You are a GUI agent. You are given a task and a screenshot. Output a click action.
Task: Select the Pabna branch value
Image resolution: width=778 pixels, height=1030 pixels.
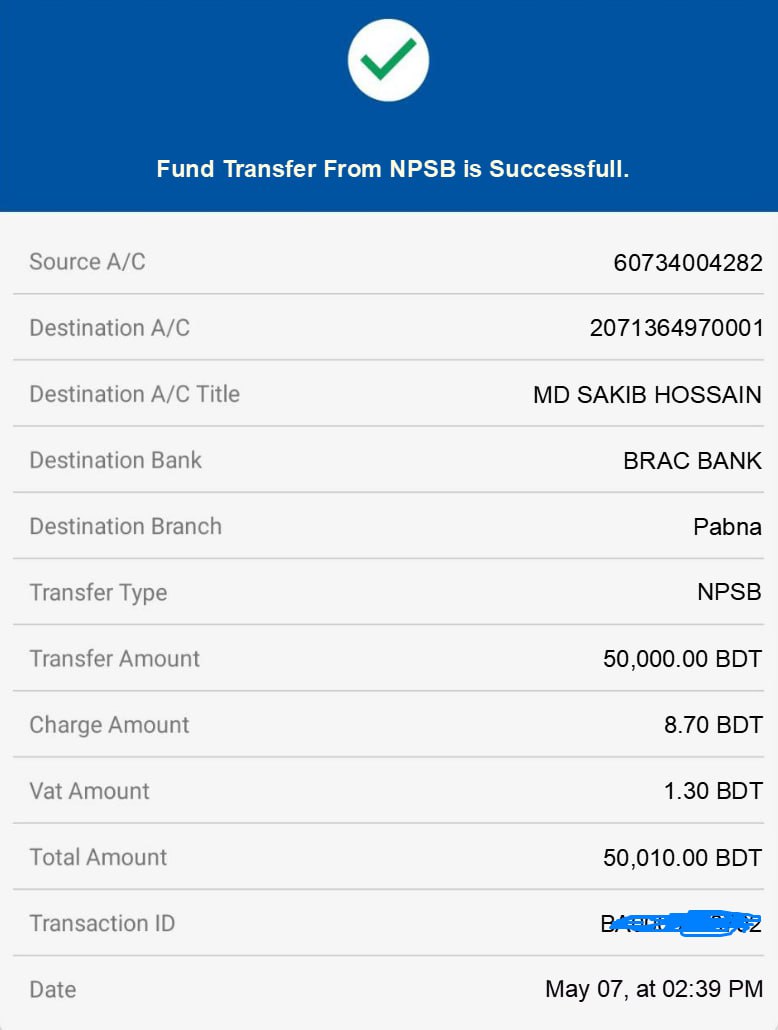(727, 527)
